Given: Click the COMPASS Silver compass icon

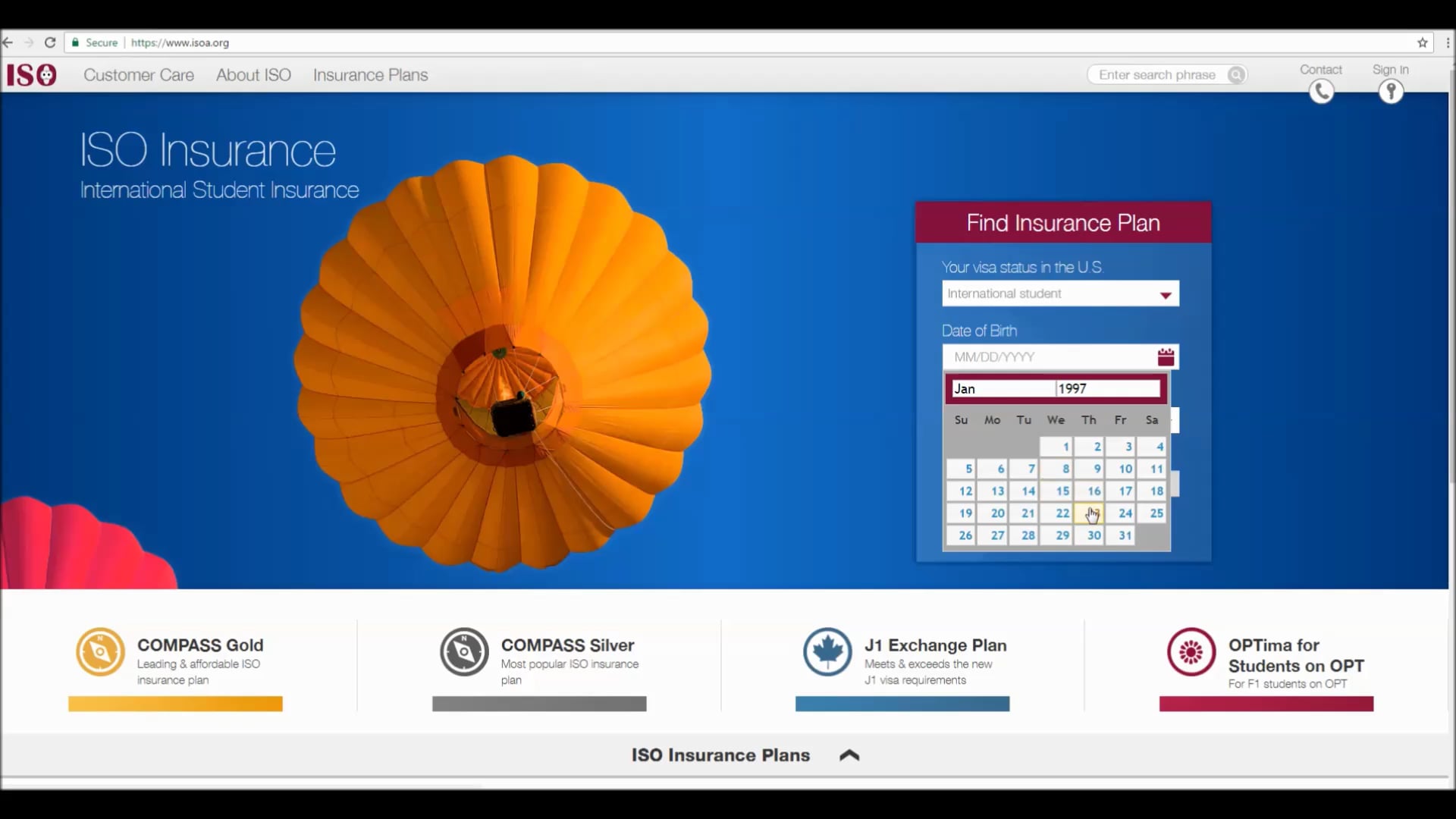Looking at the screenshot, I should coord(464,651).
